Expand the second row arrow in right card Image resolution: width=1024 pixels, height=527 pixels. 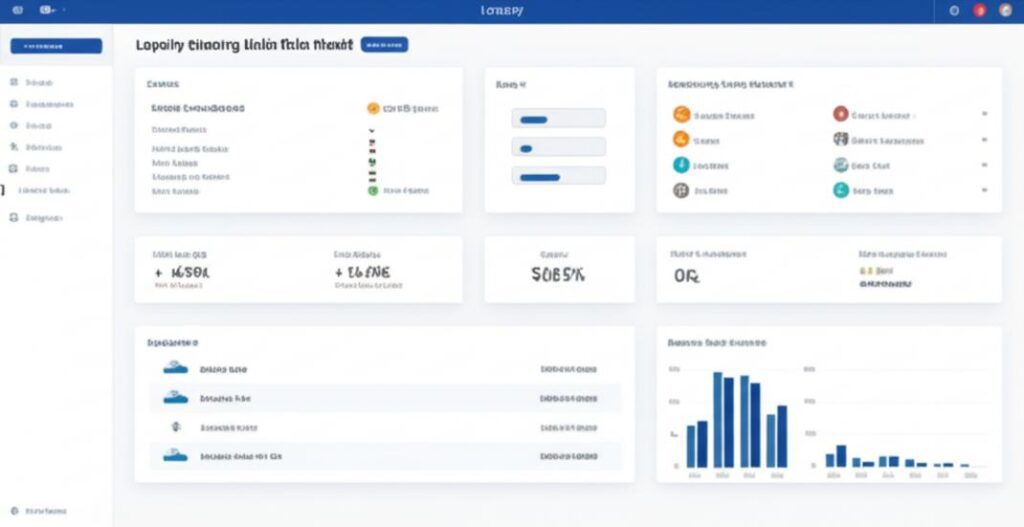[984, 140]
